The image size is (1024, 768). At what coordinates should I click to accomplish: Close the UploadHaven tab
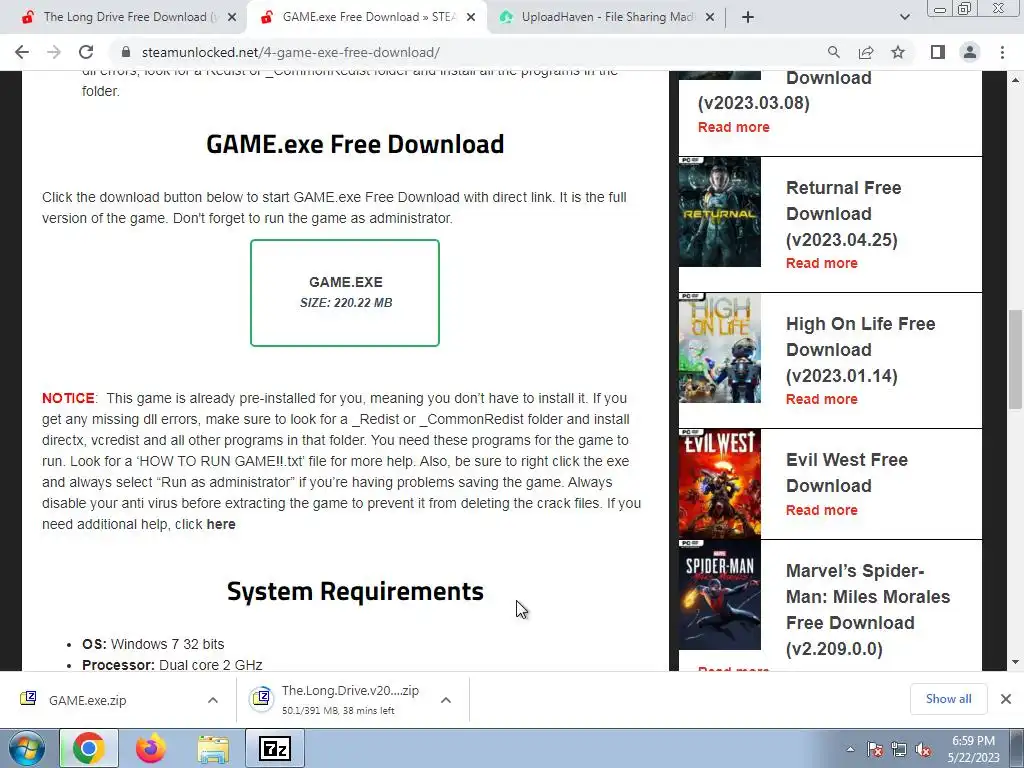(x=710, y=18)
